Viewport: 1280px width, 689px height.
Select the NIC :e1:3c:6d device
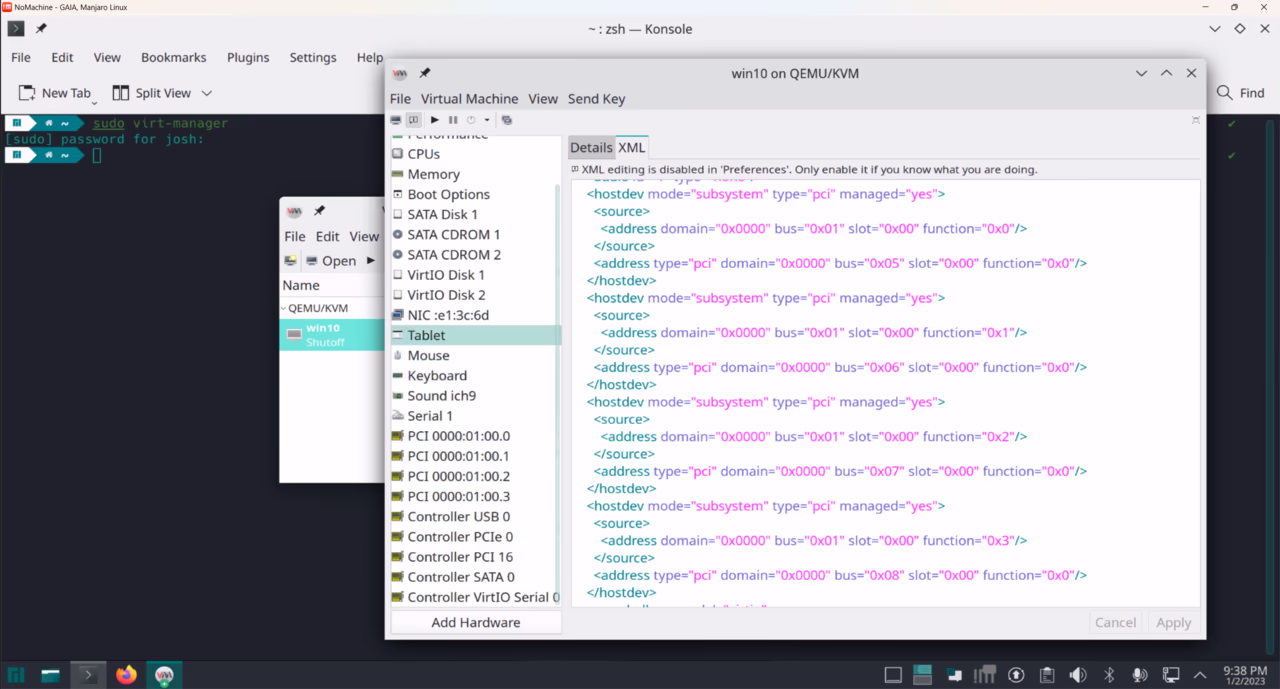(x=446, y=314)
